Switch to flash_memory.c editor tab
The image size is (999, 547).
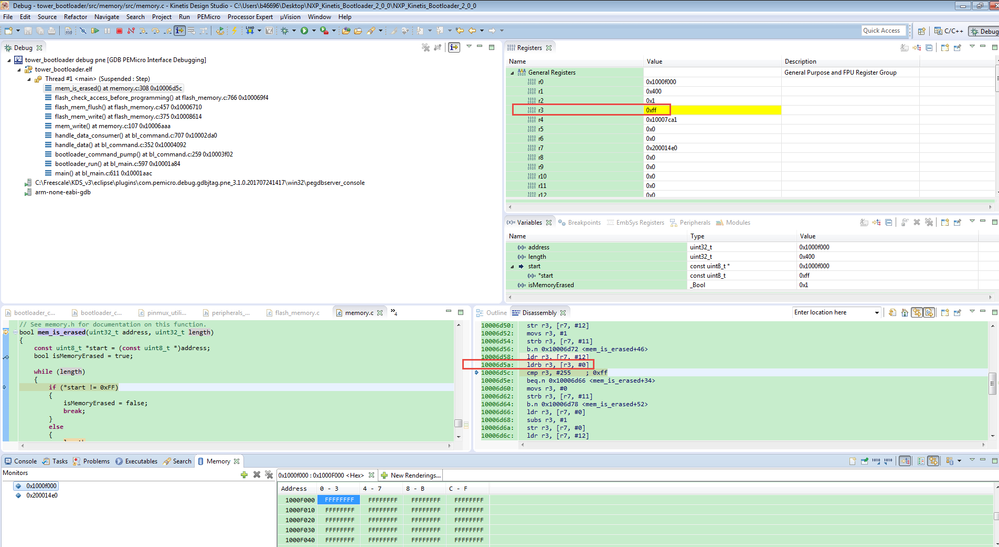tap(292, 313)
